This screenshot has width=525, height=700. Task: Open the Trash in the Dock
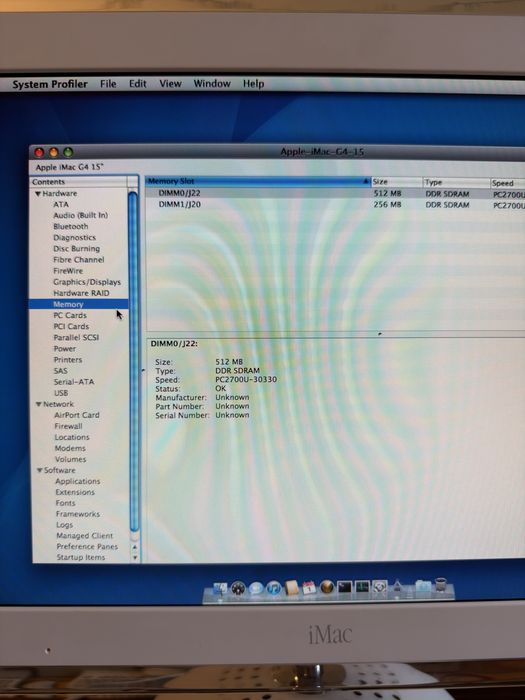441,585
